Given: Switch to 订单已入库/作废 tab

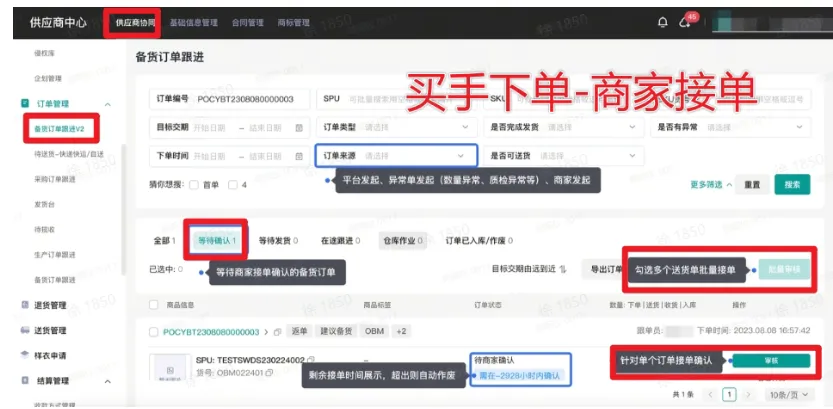Looking at the screenshot, I should tap(479, 241).
